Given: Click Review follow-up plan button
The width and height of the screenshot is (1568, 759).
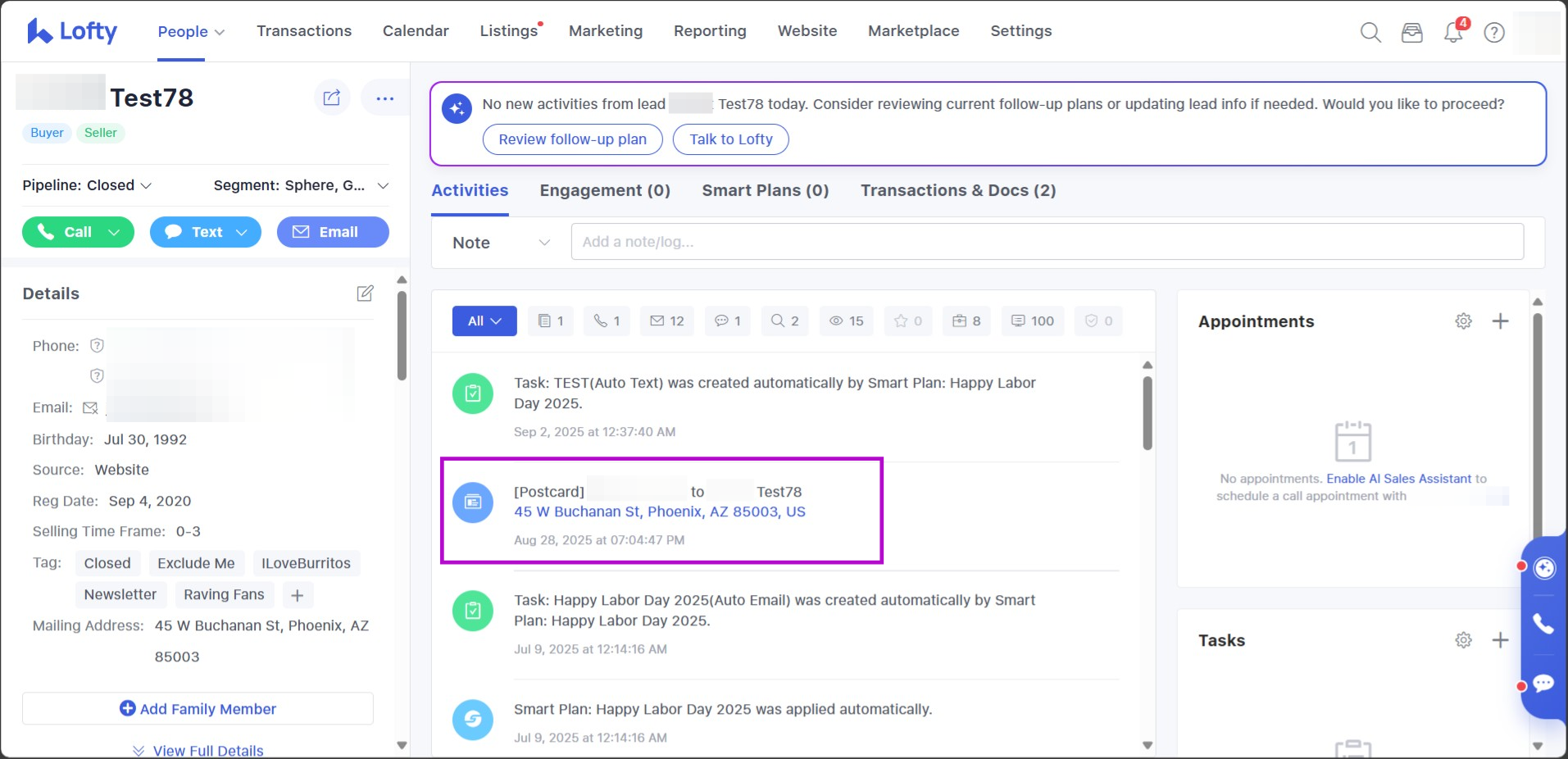Looking at the screenshot, I should pos(572,139).
